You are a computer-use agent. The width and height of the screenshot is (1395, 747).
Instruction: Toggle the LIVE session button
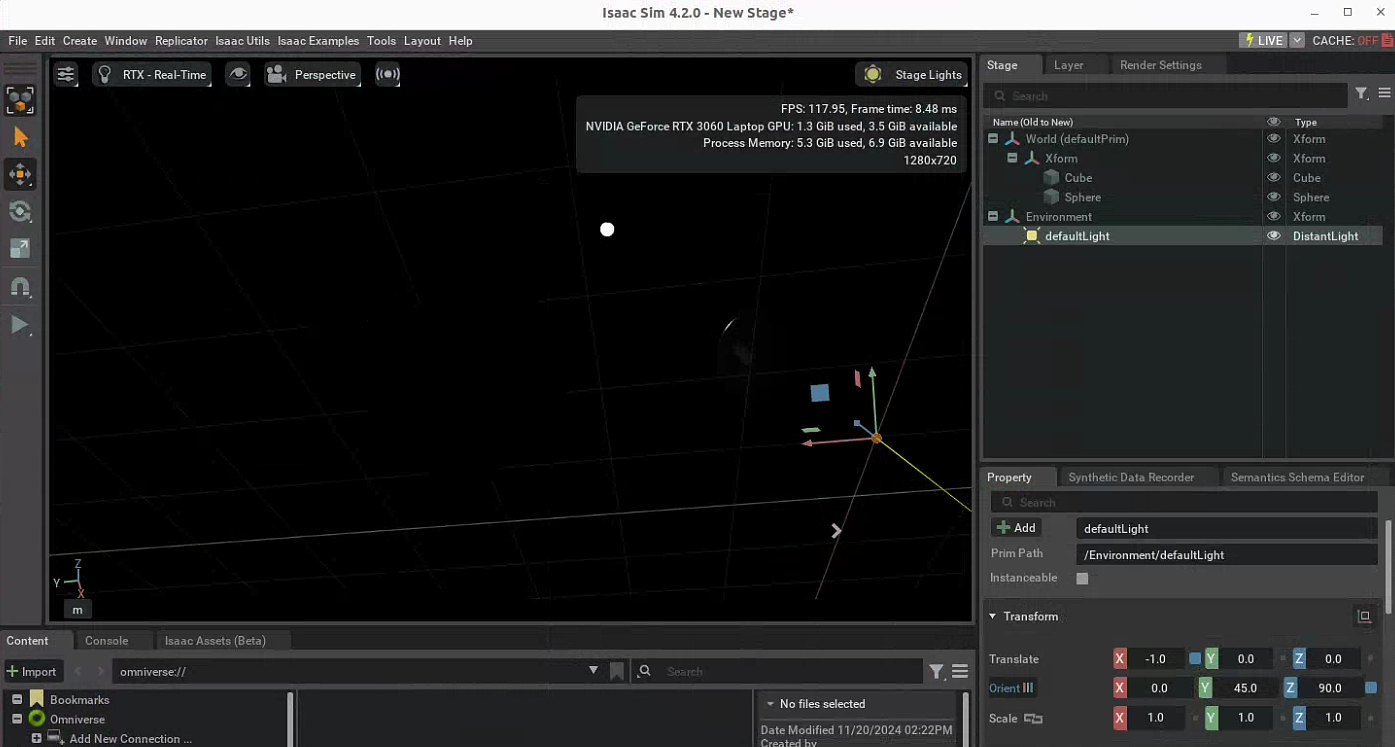[x=1263, y=41]
